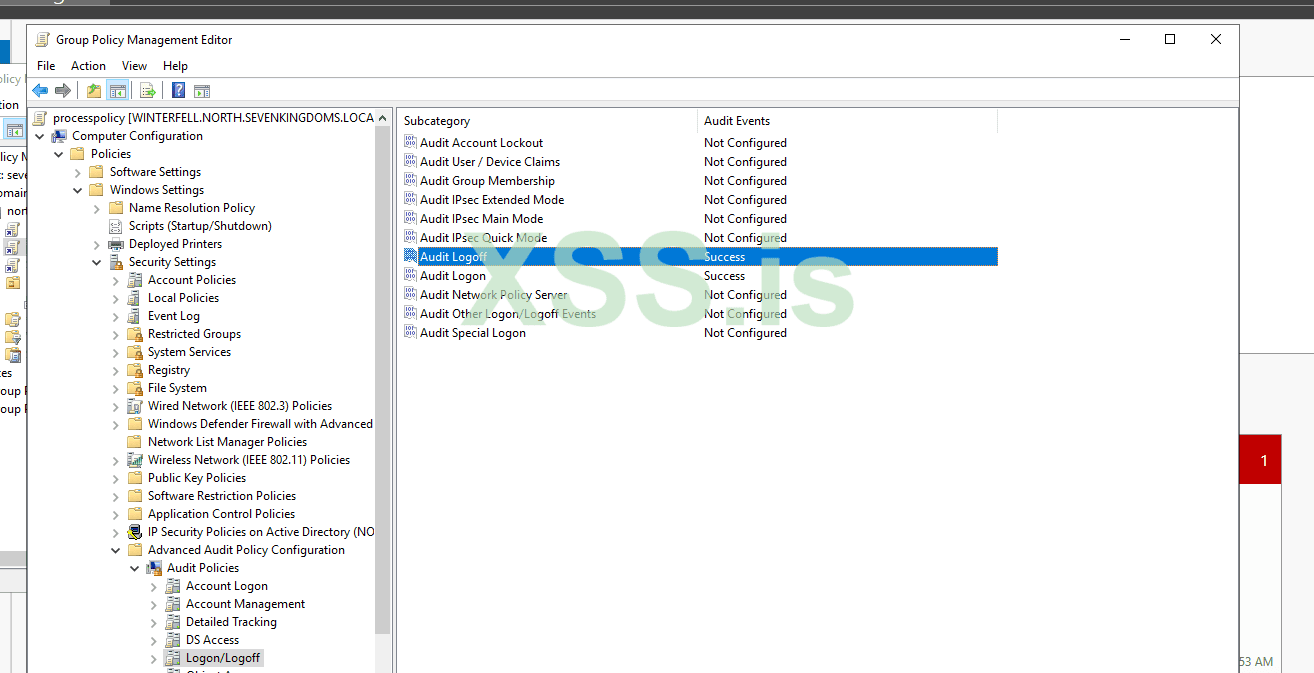Click the blue Back arrow in toolbar
This screenshot has height=673, width=1314.
coord(40,91)
